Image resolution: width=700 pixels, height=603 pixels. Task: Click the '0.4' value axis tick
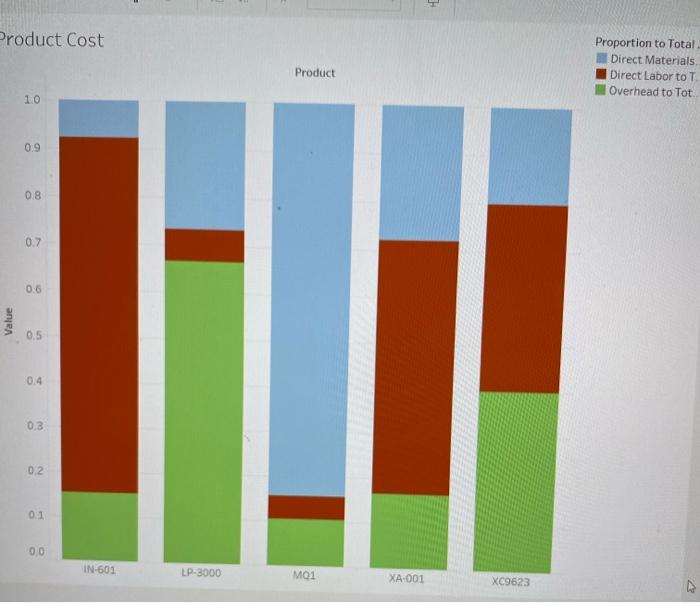tap(35, 381)
